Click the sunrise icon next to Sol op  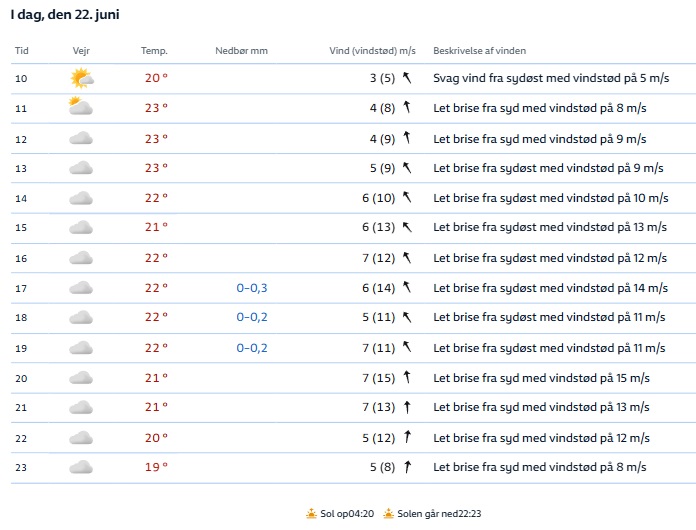pyautogui.click(x=311, y=513)
